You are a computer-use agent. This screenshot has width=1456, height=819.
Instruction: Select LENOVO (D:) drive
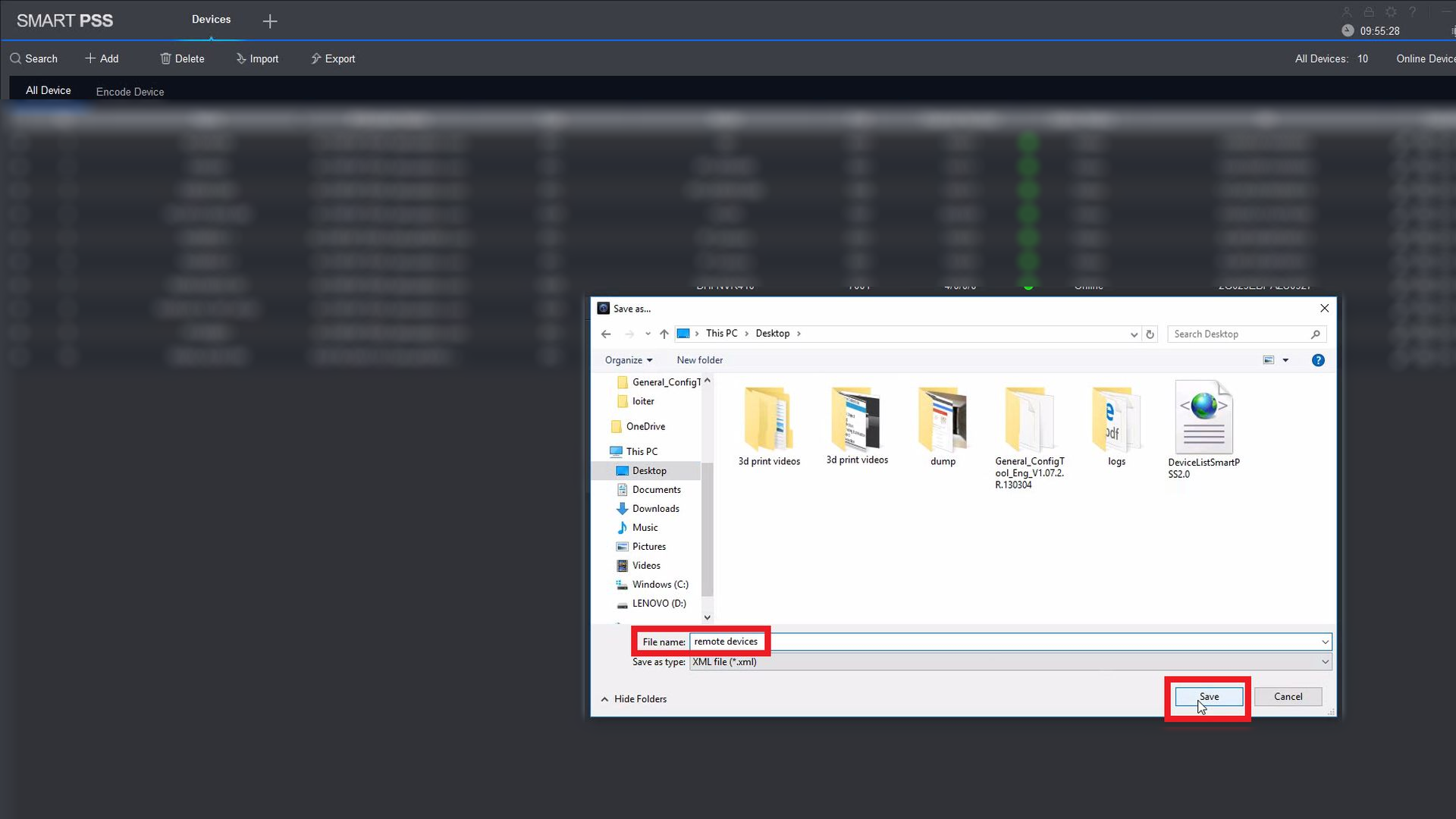coord(651,604)
